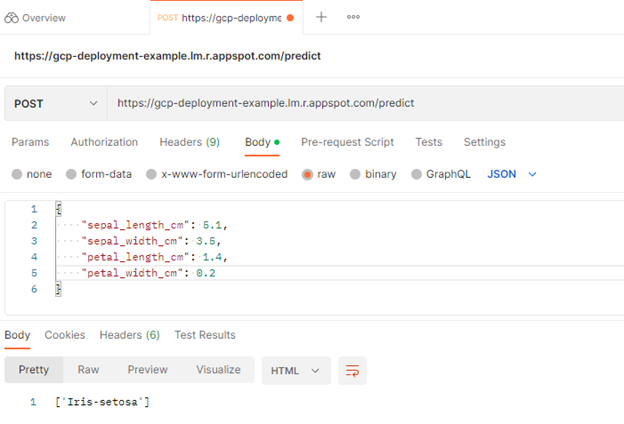Click the Overview tab icon

tap(13, 18)
